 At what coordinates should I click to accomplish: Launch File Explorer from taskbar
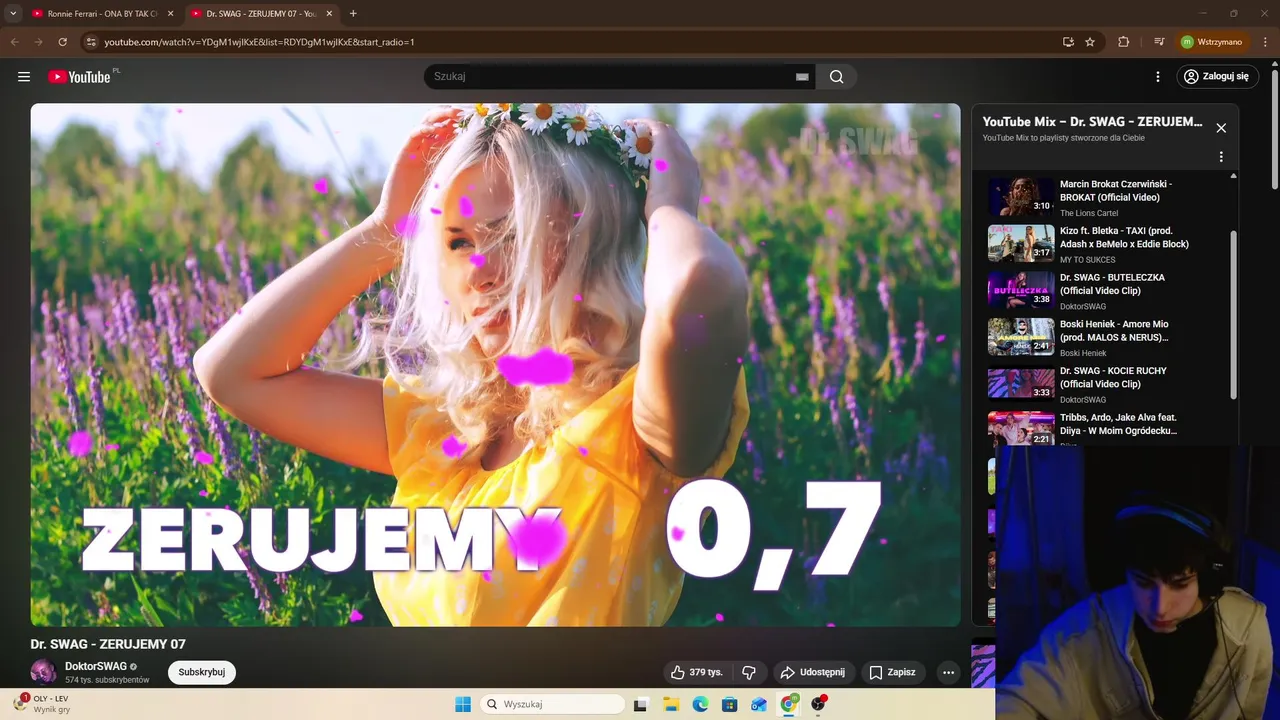coord(671,704)
